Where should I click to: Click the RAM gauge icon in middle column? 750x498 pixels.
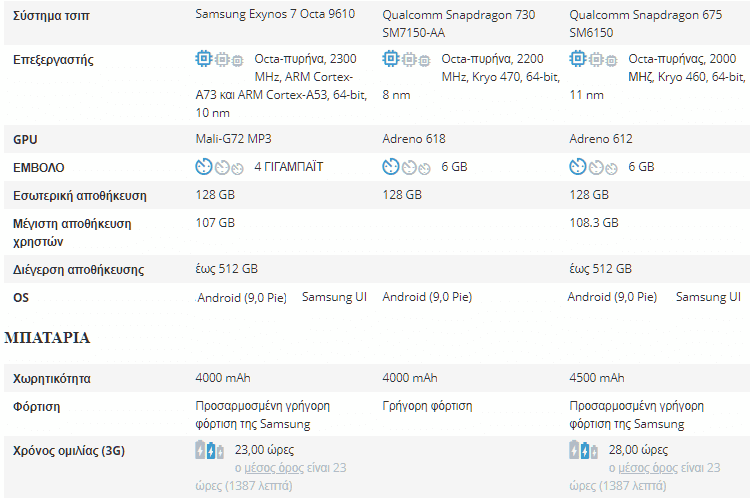[x=406, y=167]
